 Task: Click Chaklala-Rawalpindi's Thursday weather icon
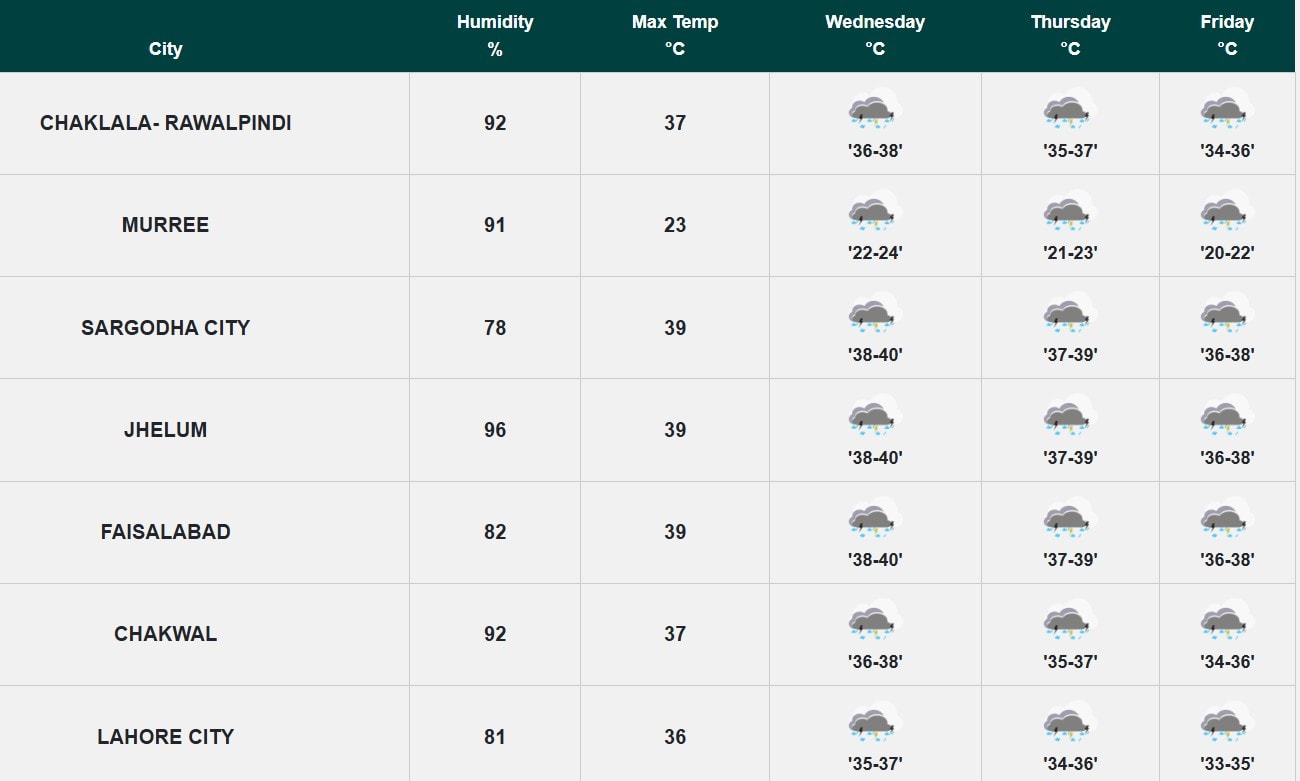click(x=1070, y=111)
